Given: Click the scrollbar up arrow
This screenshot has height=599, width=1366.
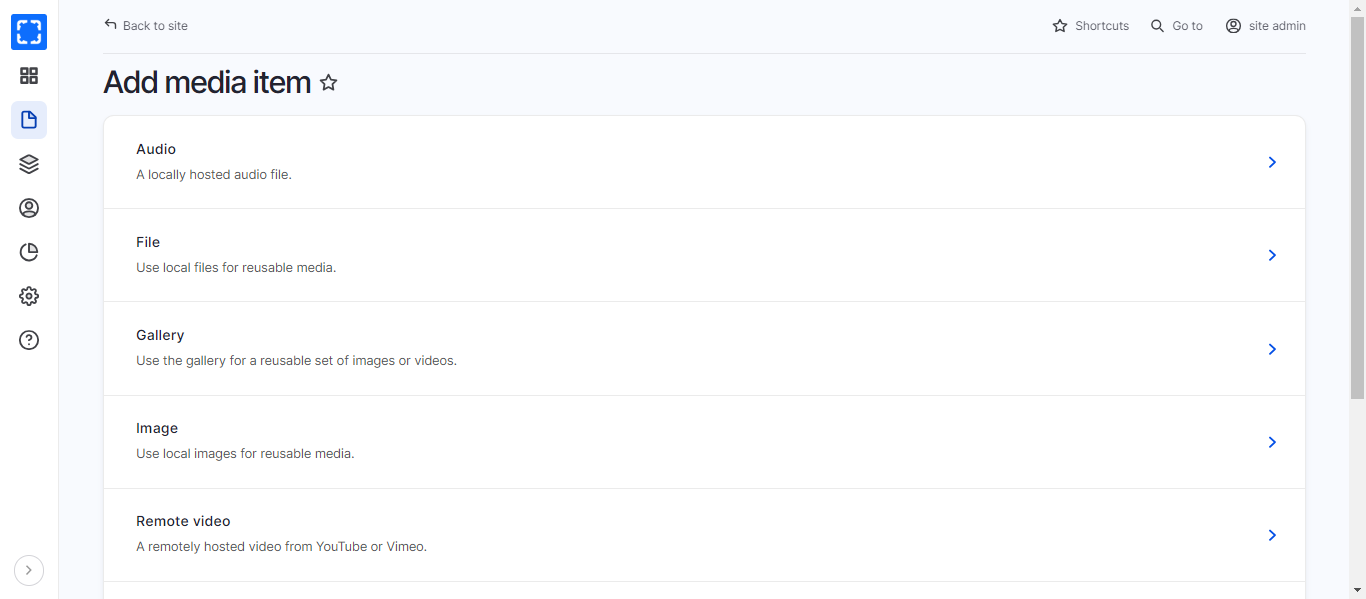Looking at the screenshot, I should coord(1357,8).
